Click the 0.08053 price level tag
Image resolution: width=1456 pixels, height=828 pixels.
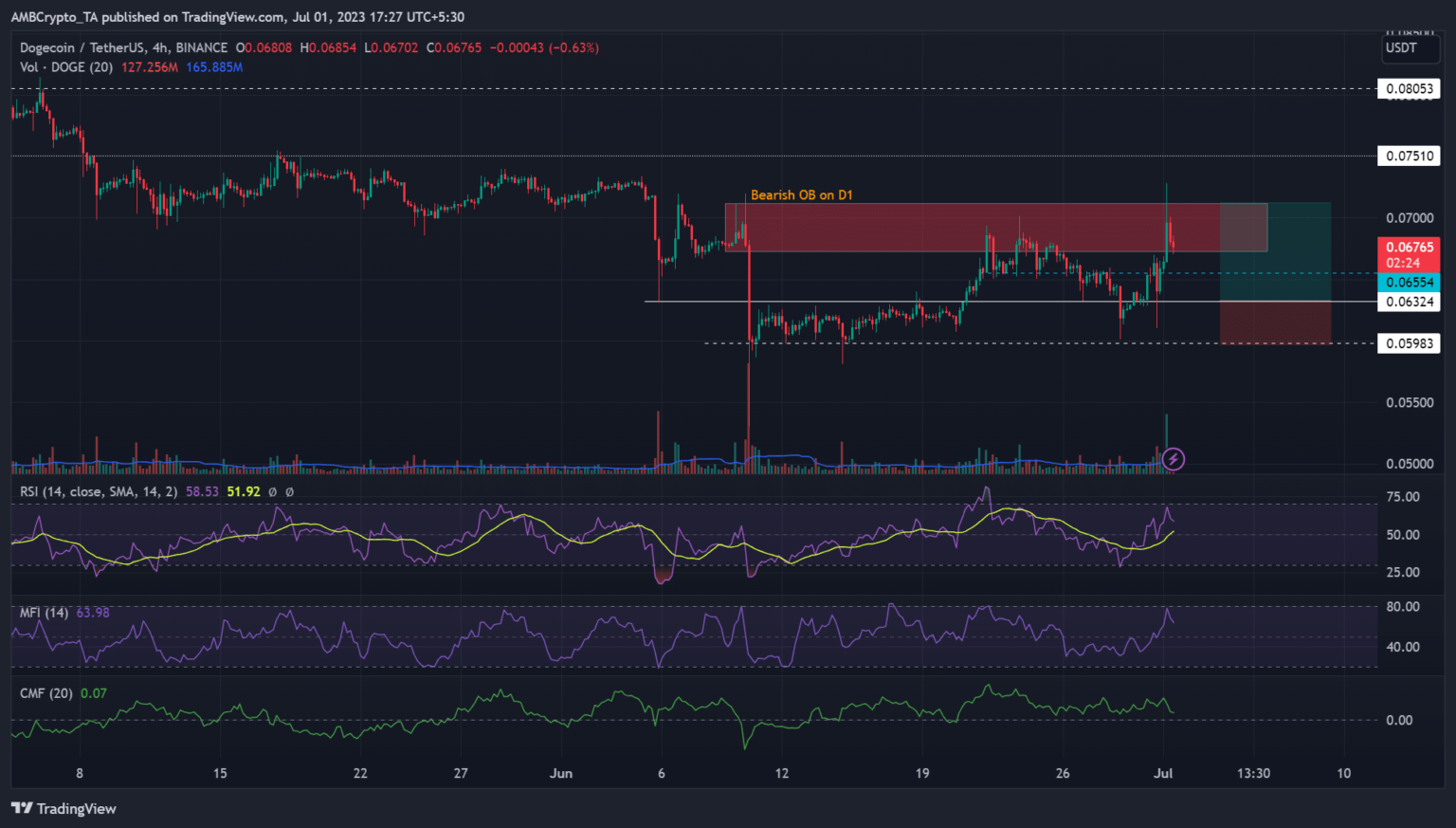[x=1409, y=89]
